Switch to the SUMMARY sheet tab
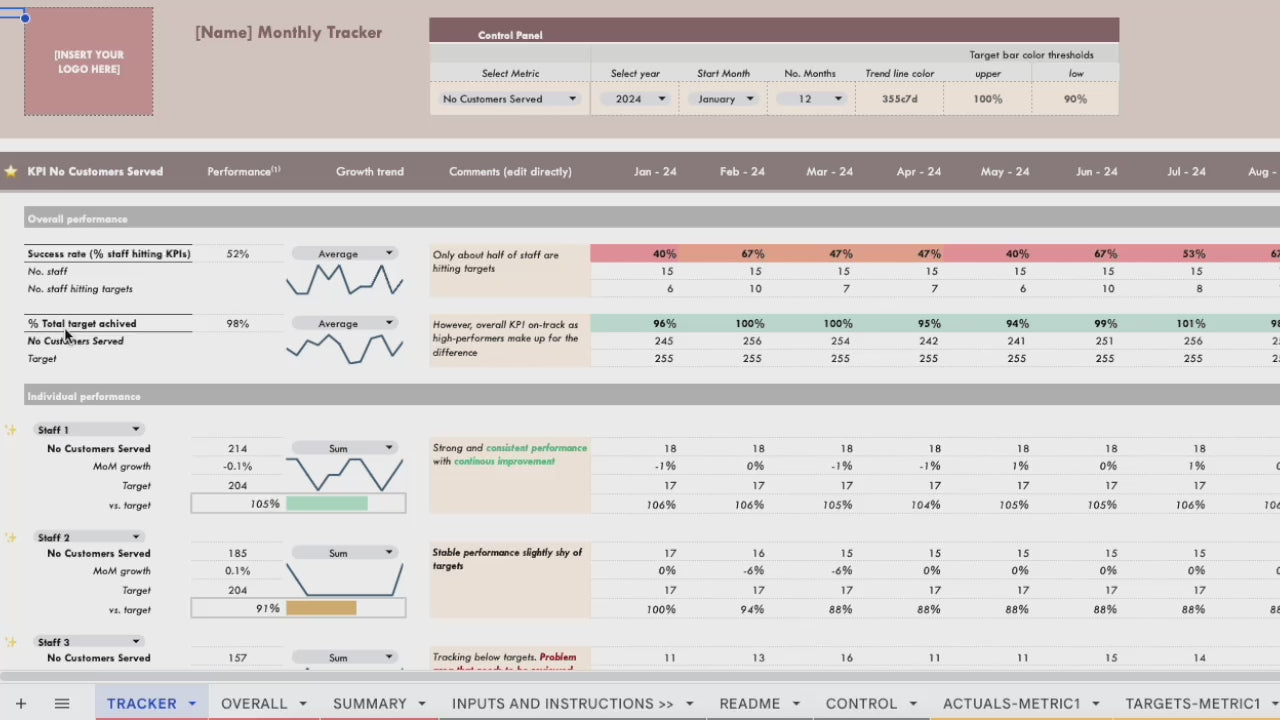 point(370,704)
